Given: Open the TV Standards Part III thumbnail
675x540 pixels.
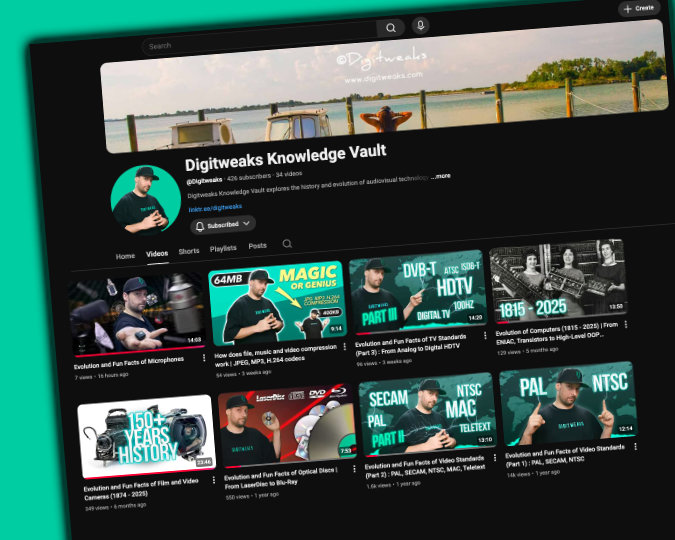Looking at the screenshot, I should [418, 292].
